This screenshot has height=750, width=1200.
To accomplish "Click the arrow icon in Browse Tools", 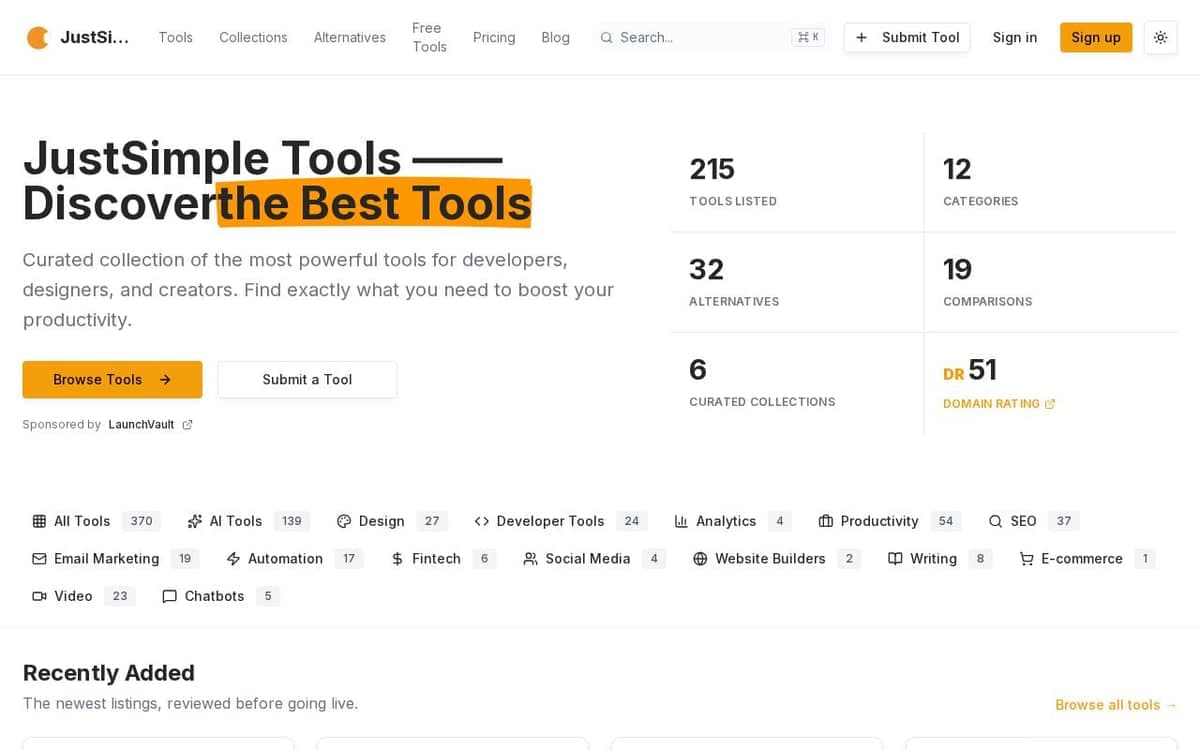I will (165, 380).
